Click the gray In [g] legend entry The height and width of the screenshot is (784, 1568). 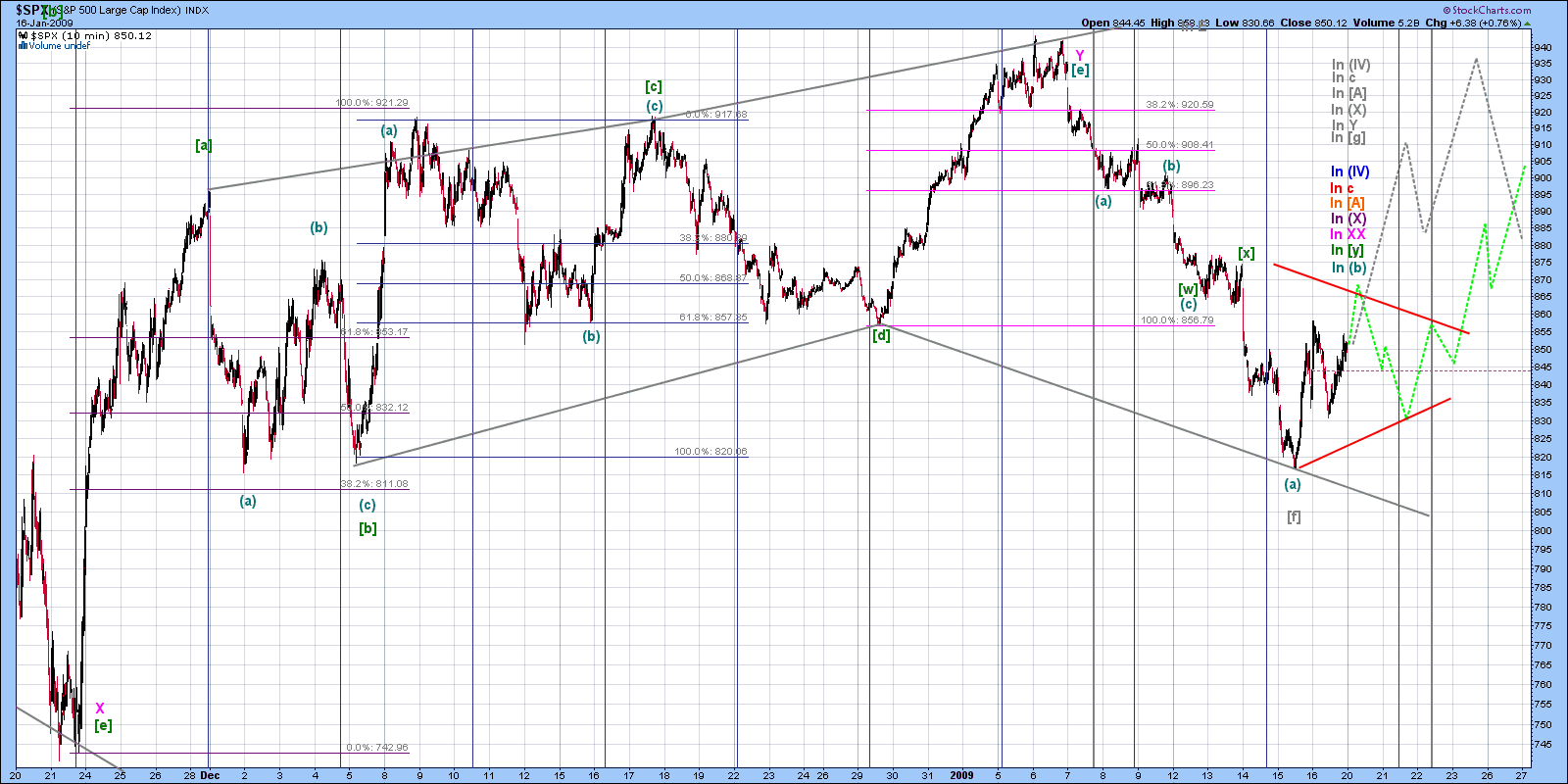click(x=1347, y=137)
